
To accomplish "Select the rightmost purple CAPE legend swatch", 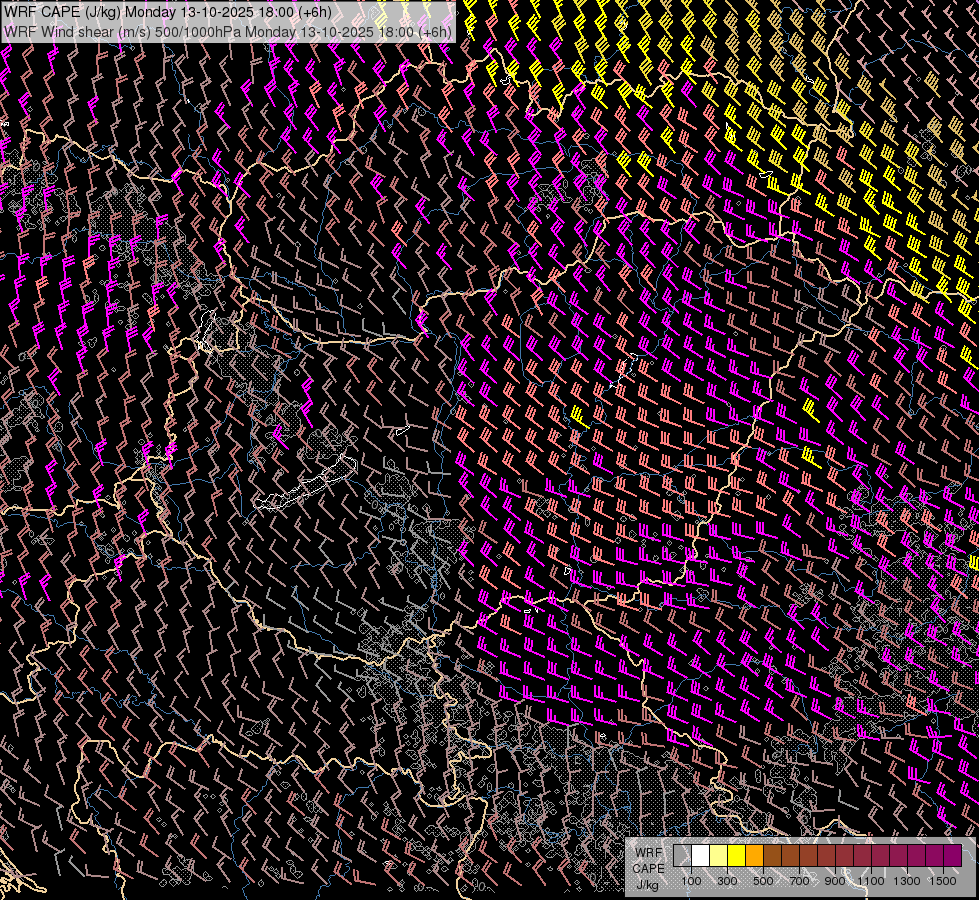I will [952, 855].
